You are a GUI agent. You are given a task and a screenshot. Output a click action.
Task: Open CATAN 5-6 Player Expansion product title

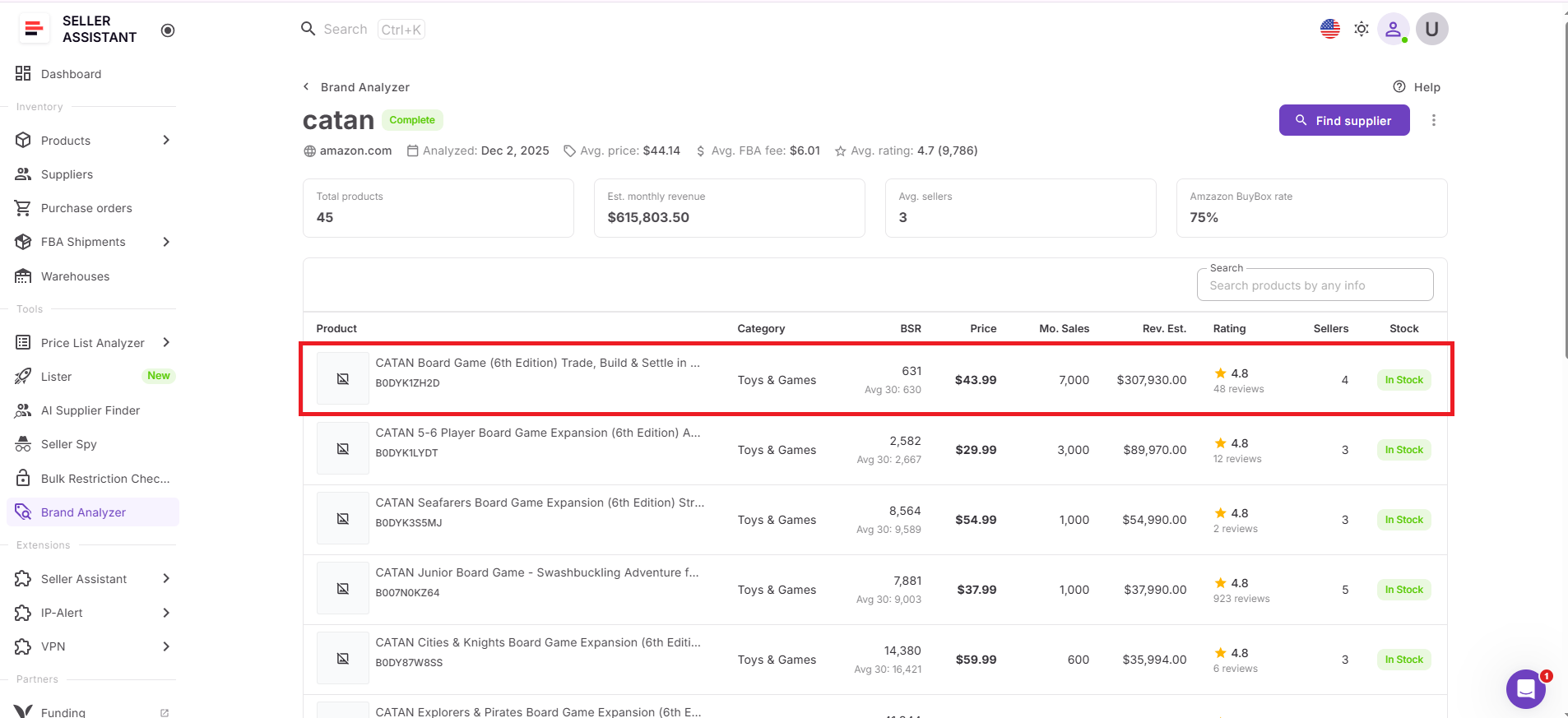[x=538, y=433]
